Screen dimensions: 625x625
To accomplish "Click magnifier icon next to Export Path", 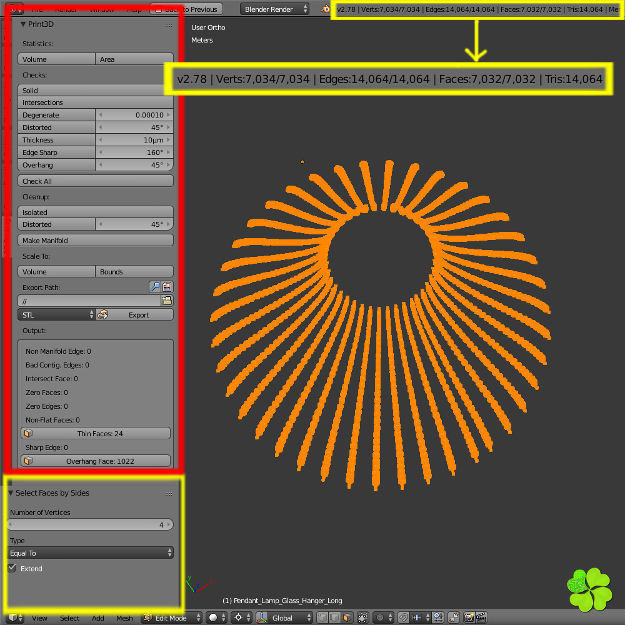I will [x=155, y=287].
